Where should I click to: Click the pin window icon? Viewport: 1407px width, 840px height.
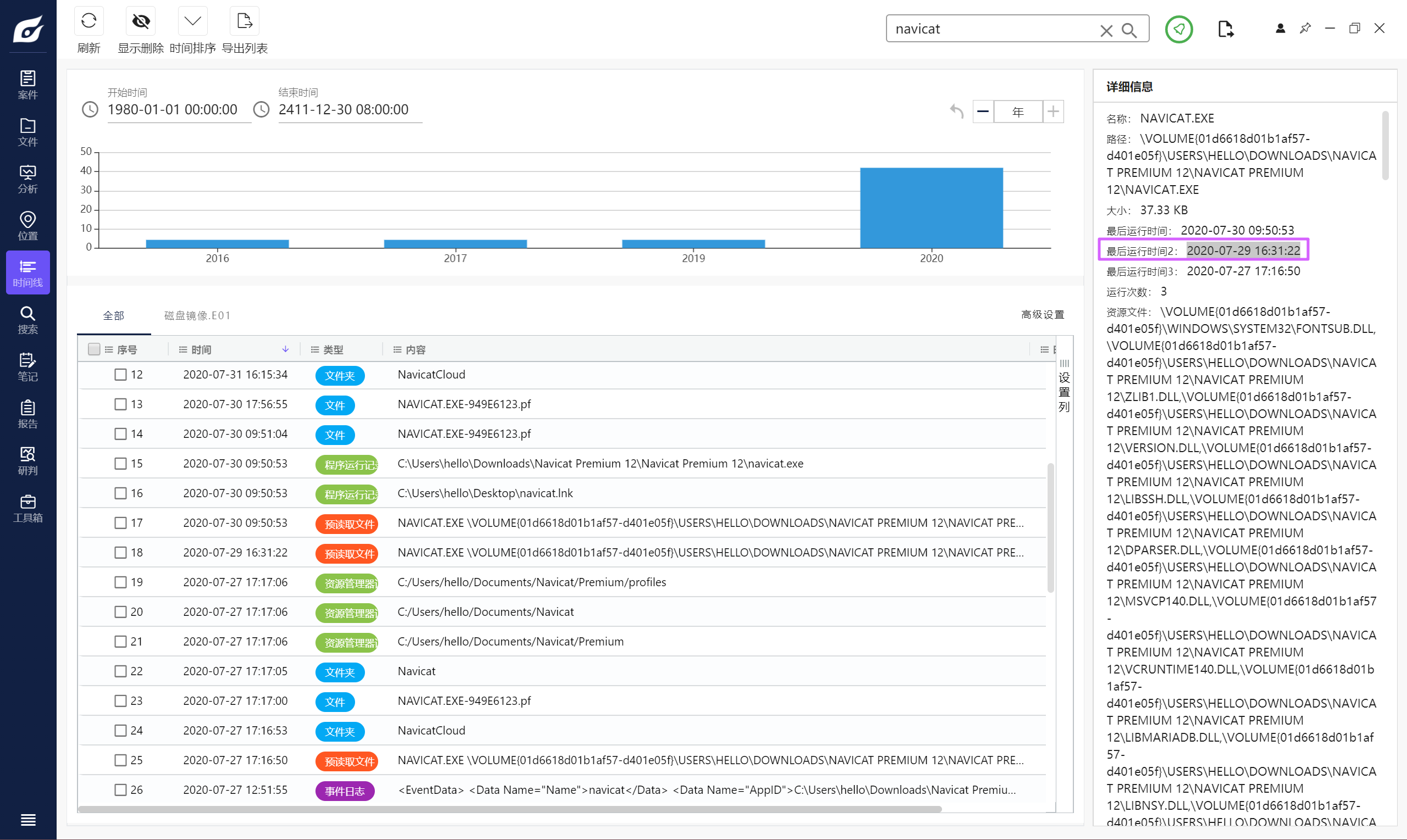[x=1305, y=29]
